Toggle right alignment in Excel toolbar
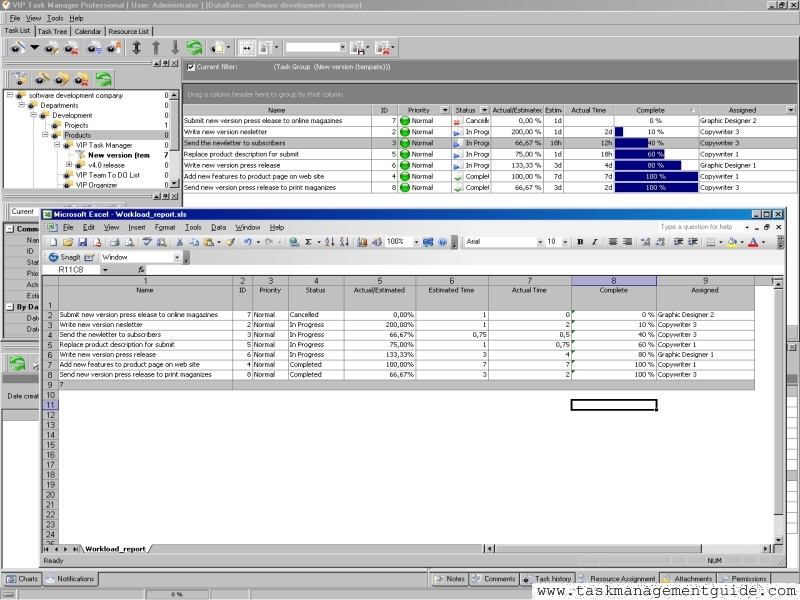Image resolution: width=800 pixels, height=600 pixels. 628,242
